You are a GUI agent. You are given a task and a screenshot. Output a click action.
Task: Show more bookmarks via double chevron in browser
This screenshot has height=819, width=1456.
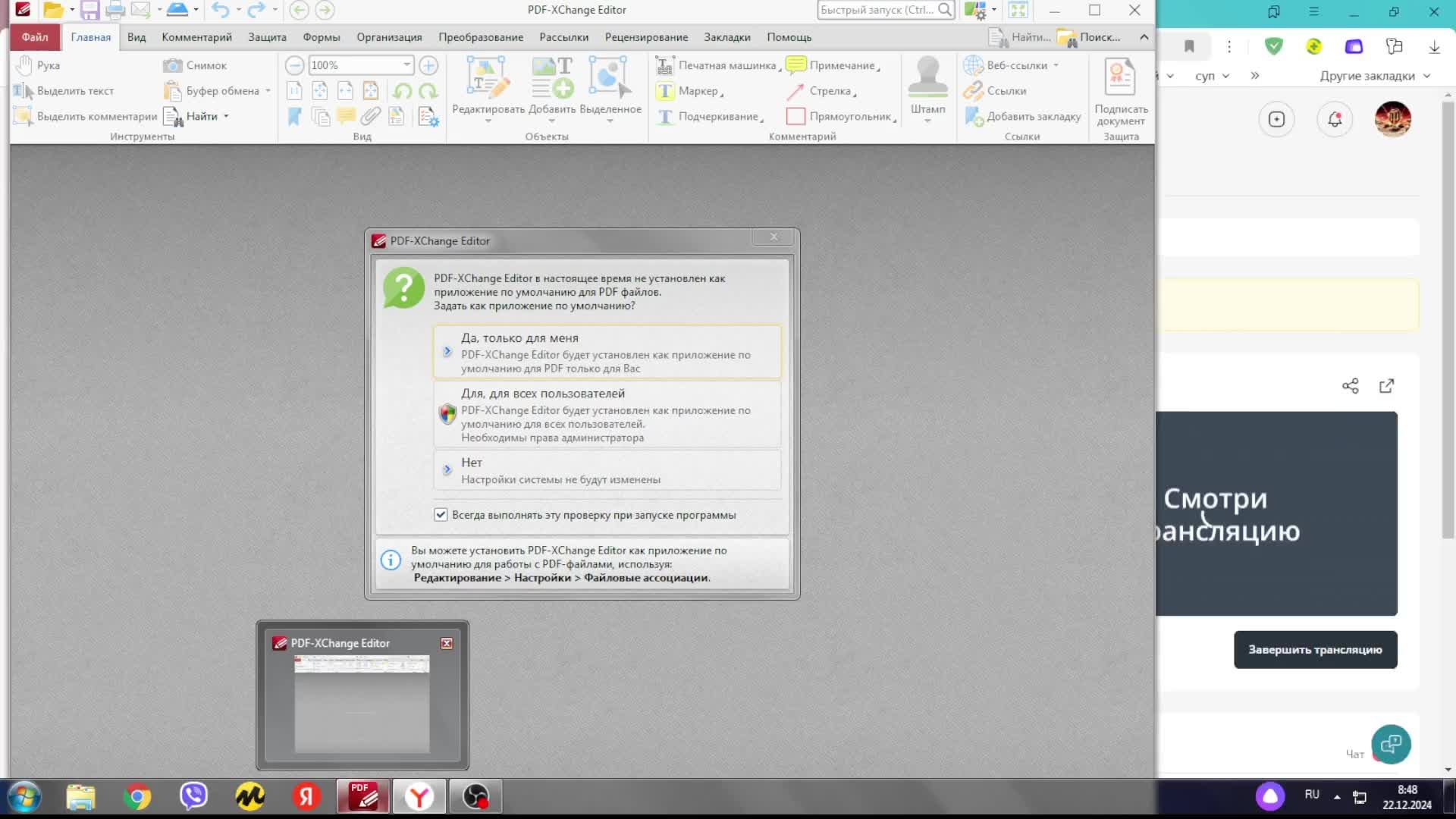[1255, 75]
